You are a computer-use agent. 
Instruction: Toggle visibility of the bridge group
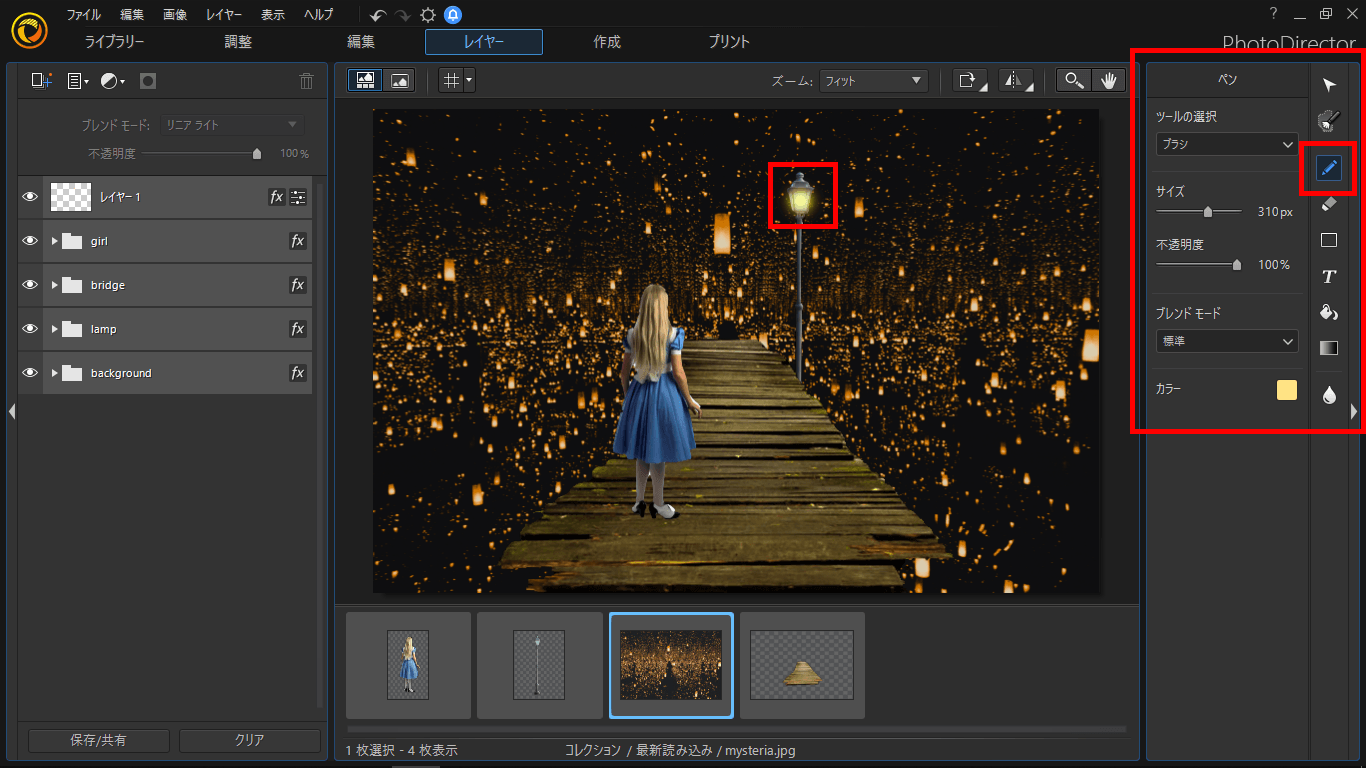tap(30, 285)
